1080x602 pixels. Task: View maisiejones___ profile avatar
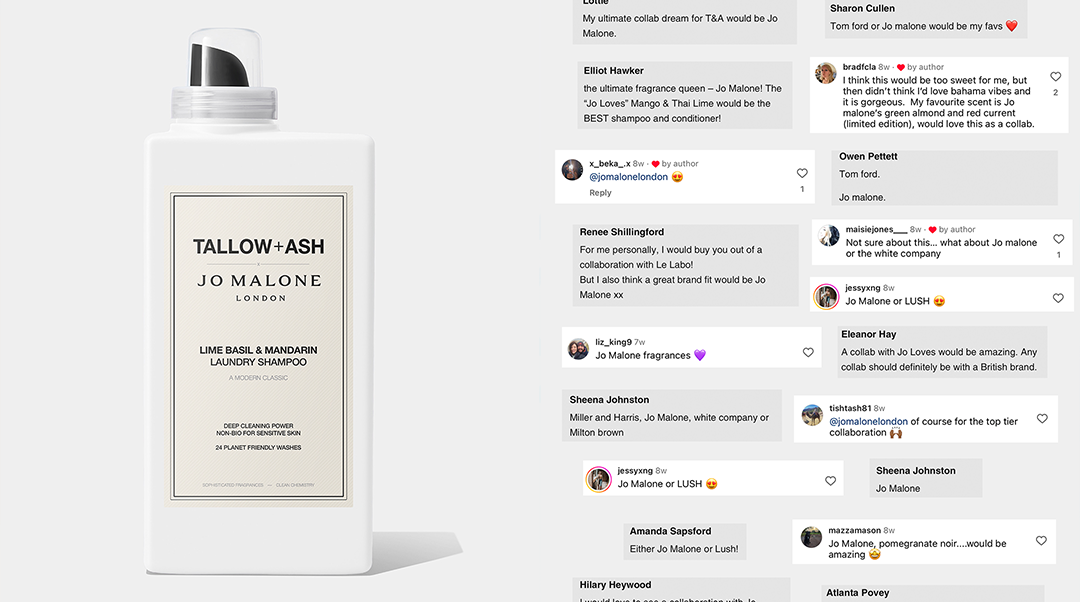point(829,236)
